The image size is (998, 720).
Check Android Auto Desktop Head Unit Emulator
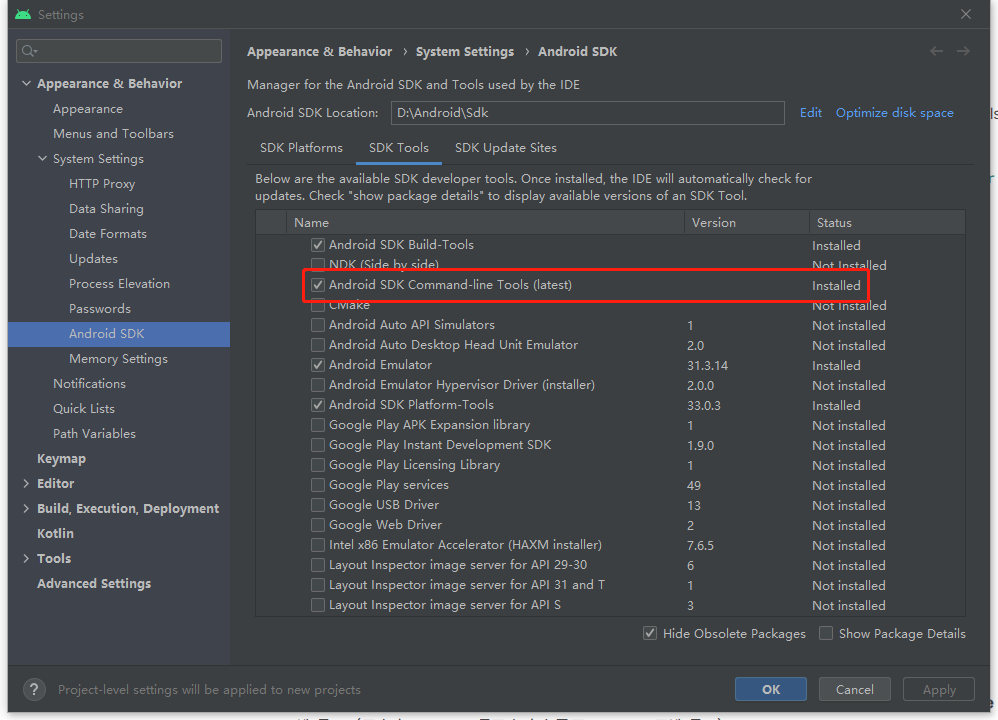pyautogui.click(x=318, y=345)
